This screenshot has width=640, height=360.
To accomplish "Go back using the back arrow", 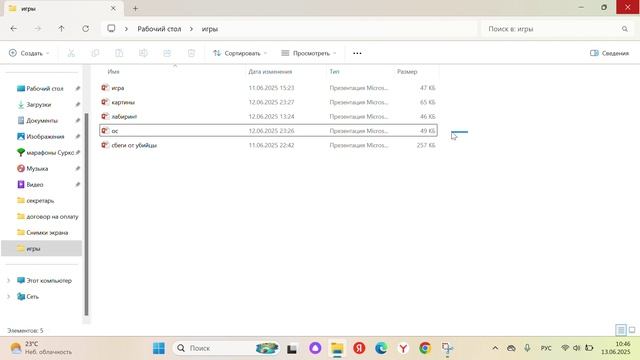I will point(13,29).
